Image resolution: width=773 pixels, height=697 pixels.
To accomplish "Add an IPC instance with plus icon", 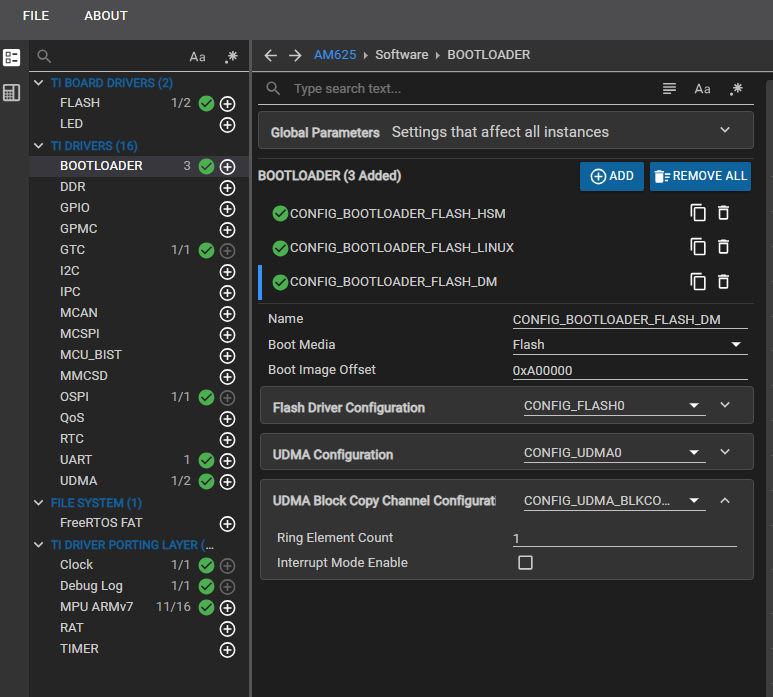I will point(227,293).
